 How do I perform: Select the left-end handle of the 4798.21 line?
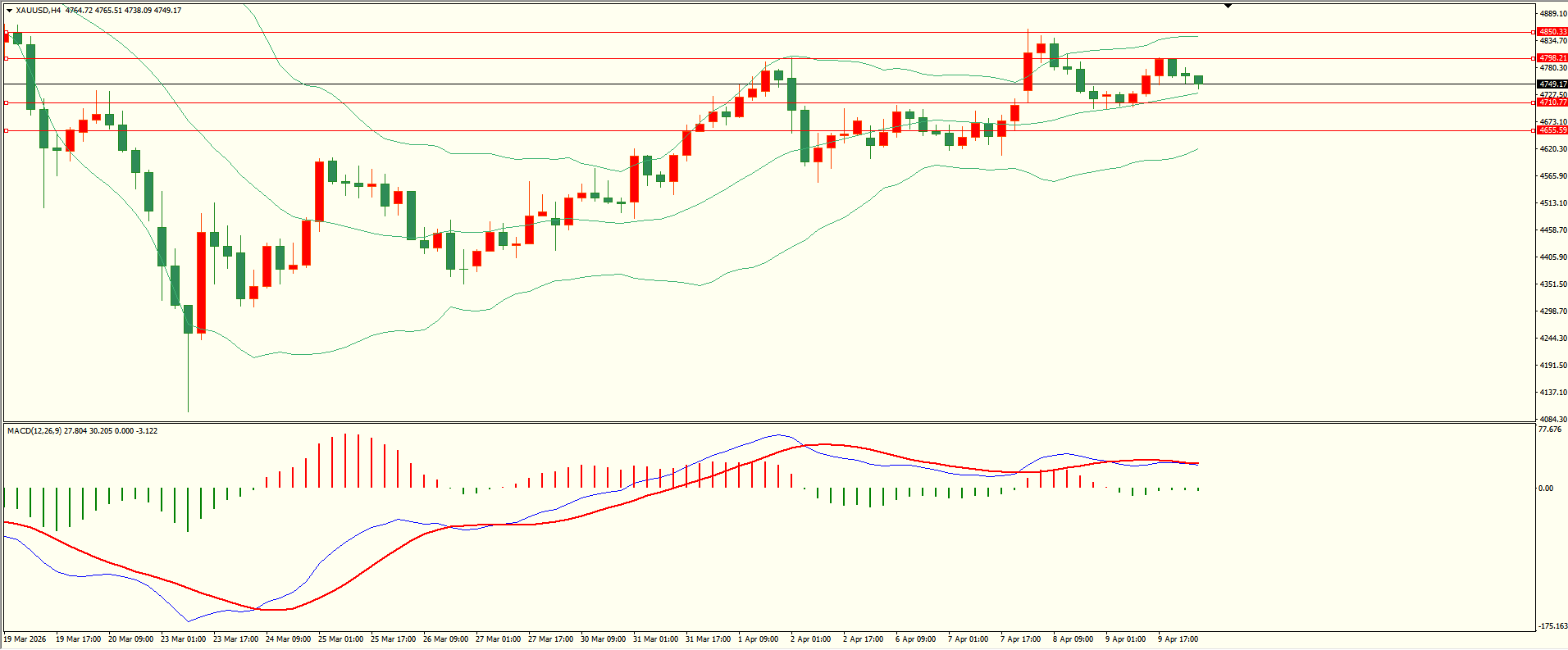(7, 58)
